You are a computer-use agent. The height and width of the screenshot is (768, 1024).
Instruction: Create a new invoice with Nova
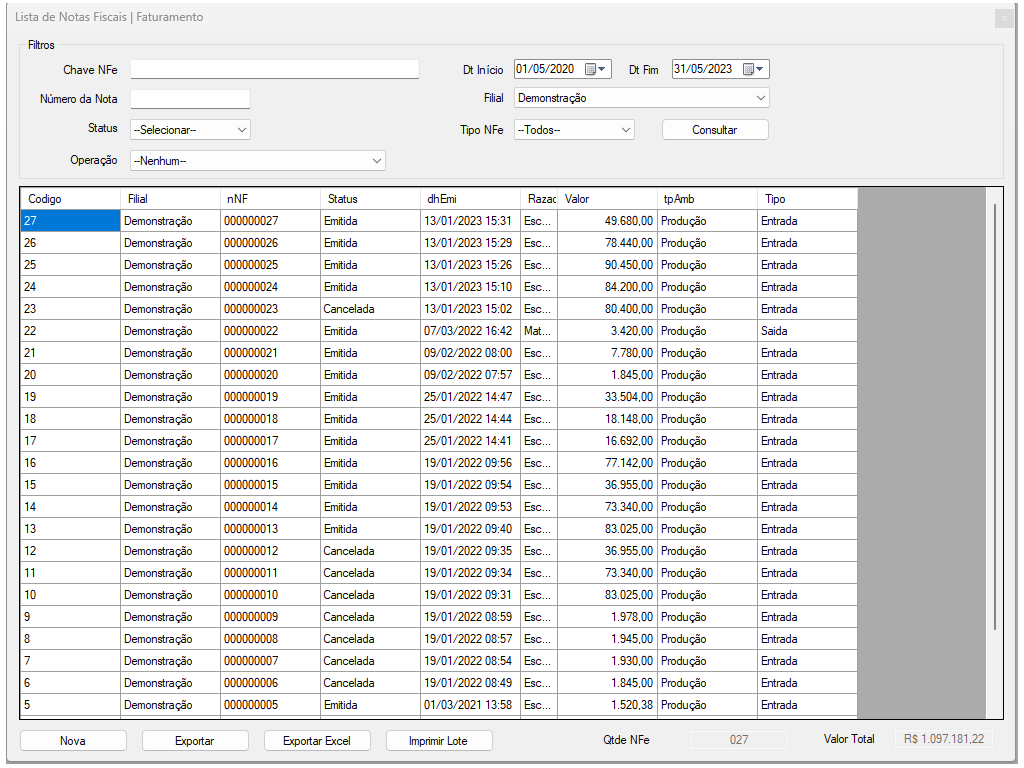click(73, 741)
